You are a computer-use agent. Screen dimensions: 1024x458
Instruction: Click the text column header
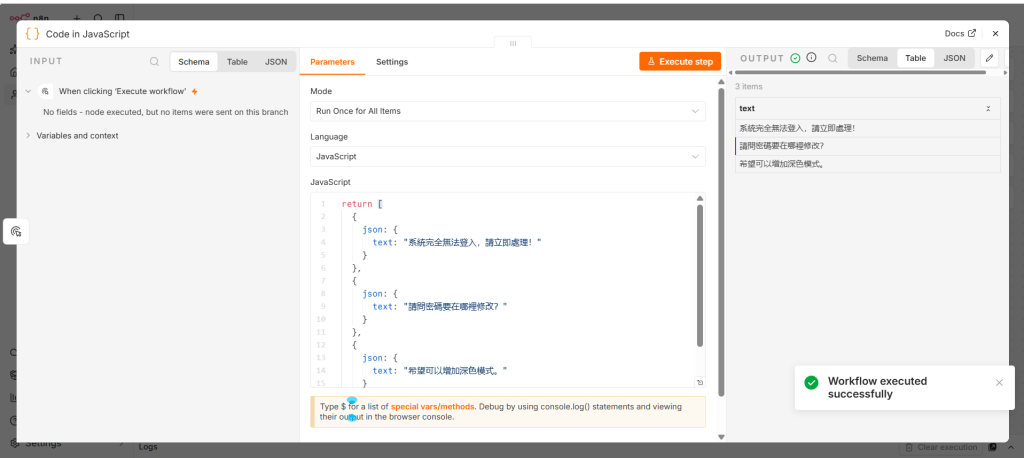[868, 108]
